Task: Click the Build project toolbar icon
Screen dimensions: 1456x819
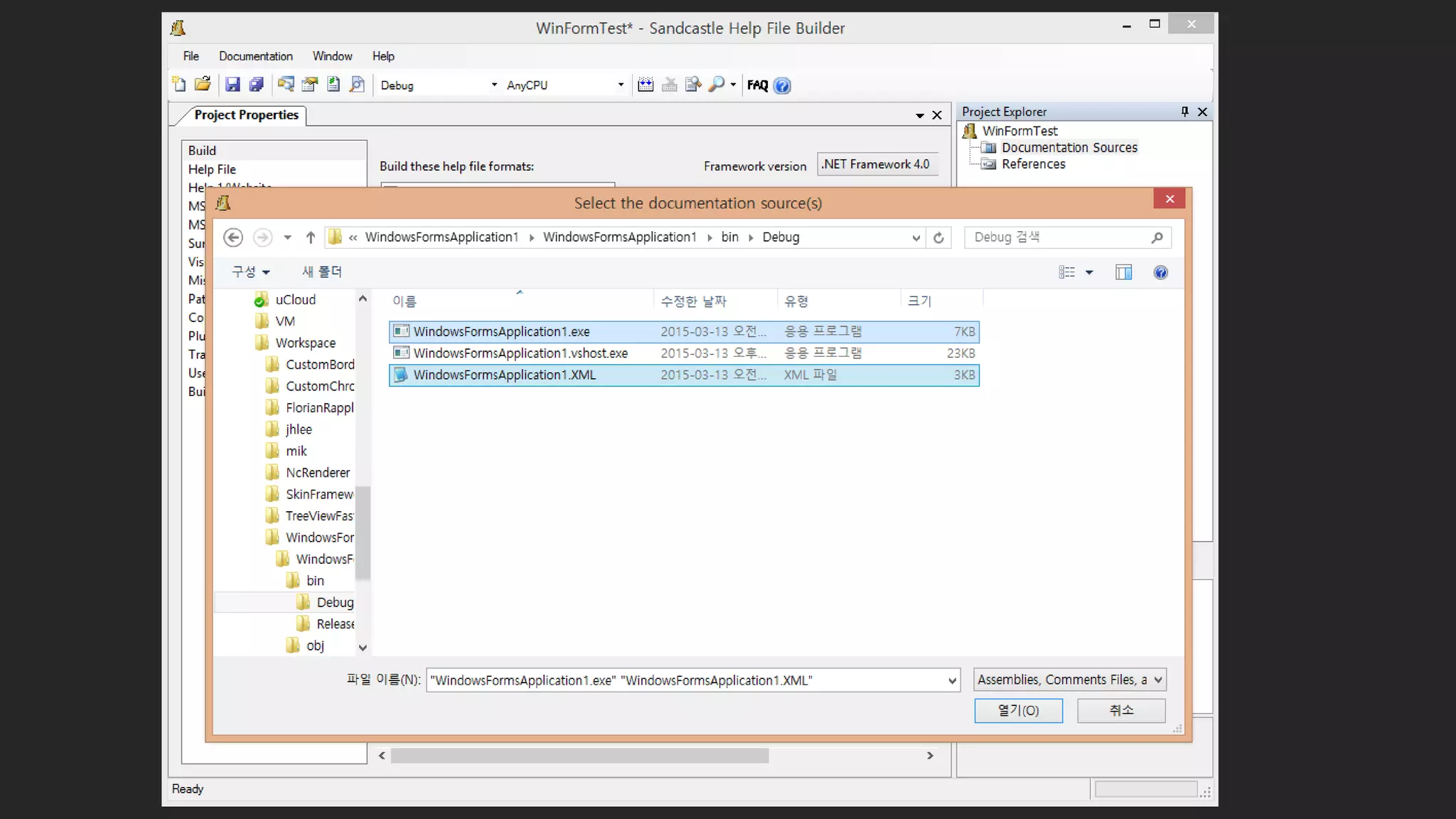Action: tap(646, 85)
